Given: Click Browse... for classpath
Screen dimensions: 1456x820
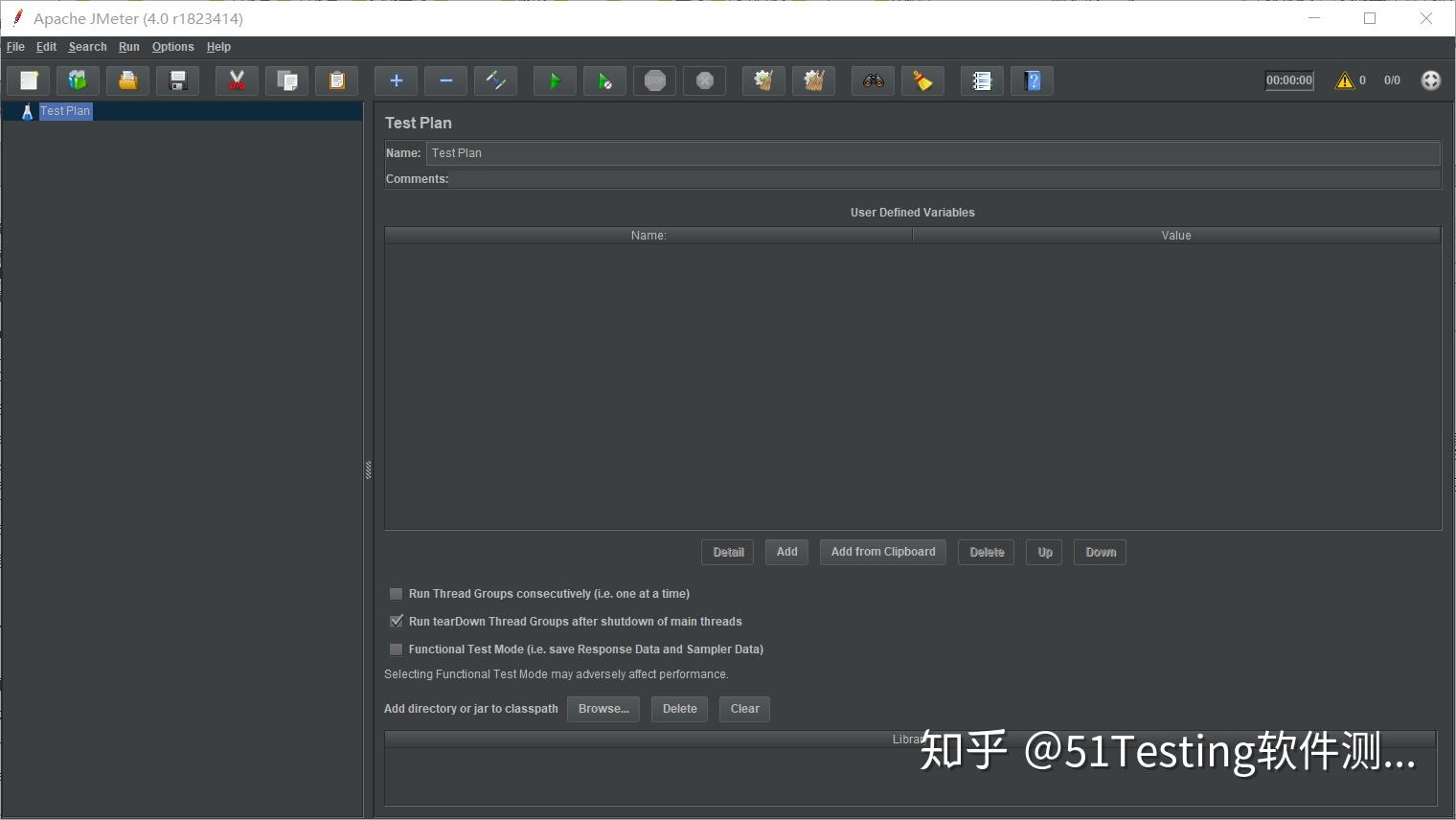Looking at the screenshot, I should [603, 709].
